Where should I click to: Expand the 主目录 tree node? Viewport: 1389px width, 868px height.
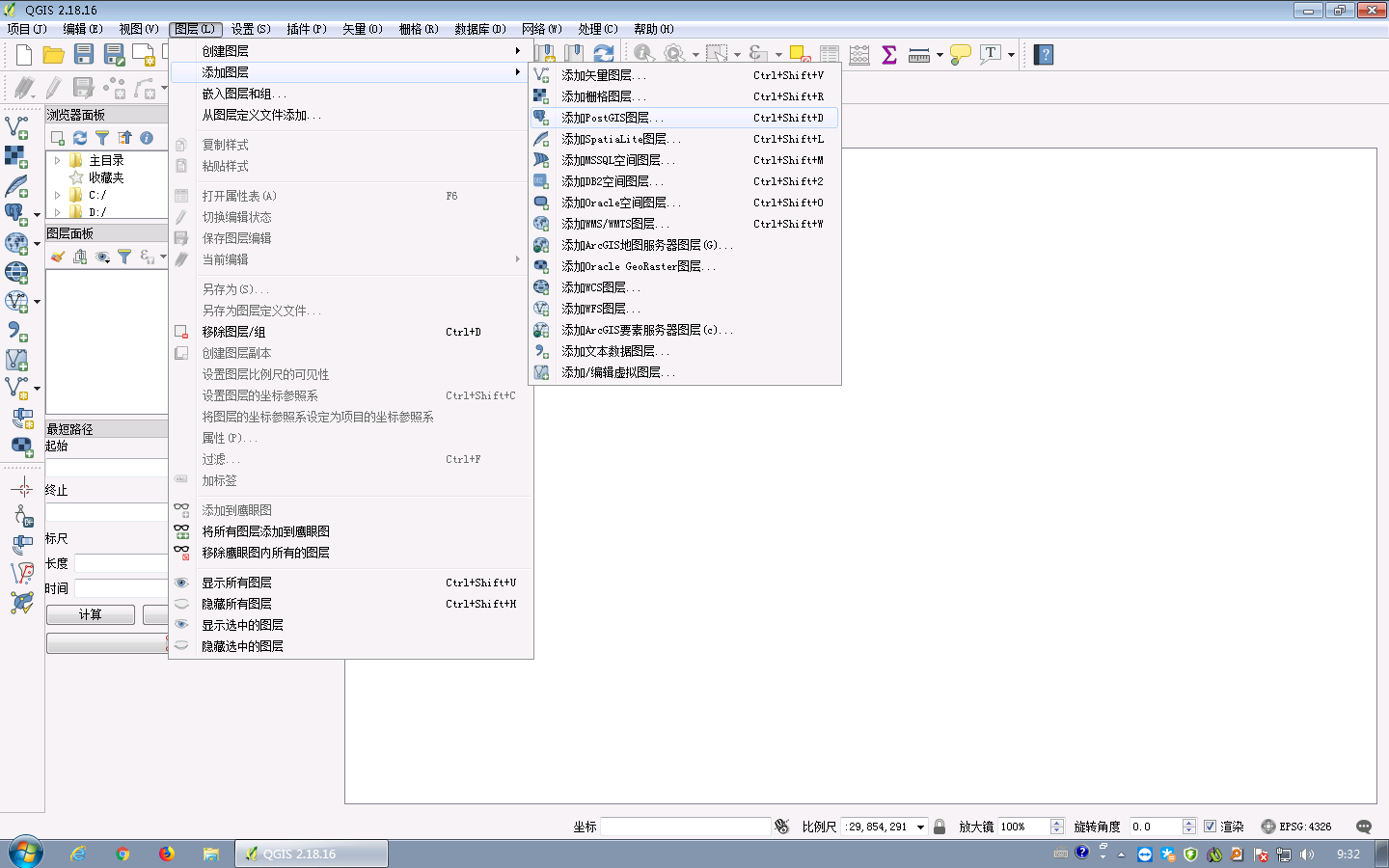point(58,160)
